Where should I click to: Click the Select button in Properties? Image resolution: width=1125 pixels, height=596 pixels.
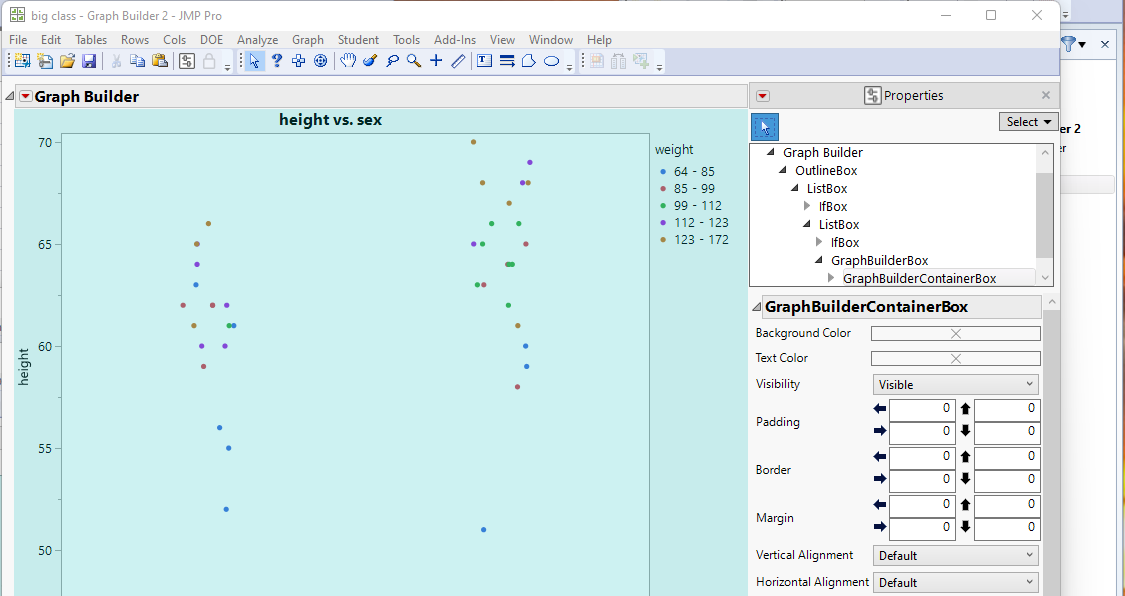[1028, 122]
